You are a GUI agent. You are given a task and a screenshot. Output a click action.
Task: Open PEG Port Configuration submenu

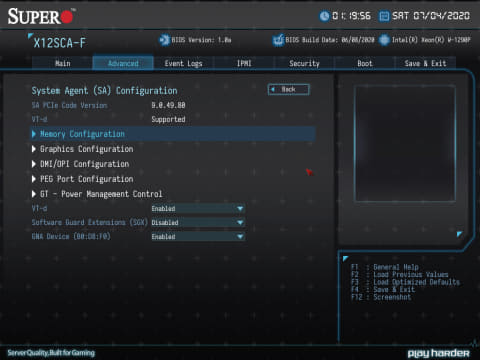[86, 179]
